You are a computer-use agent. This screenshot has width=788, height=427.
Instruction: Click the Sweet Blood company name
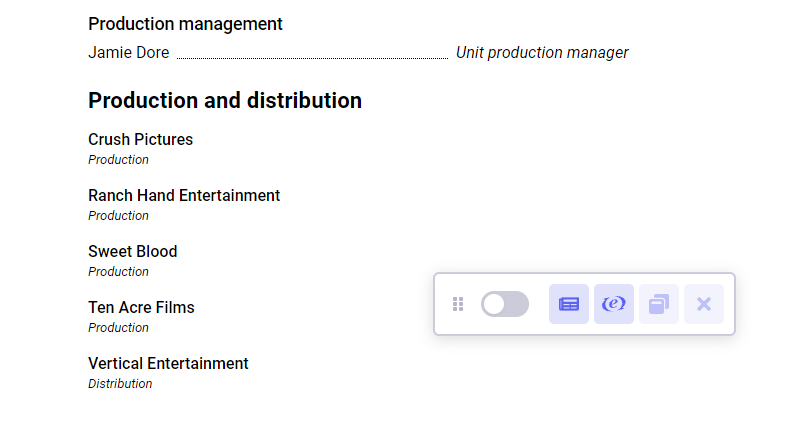tap(133, 251)
